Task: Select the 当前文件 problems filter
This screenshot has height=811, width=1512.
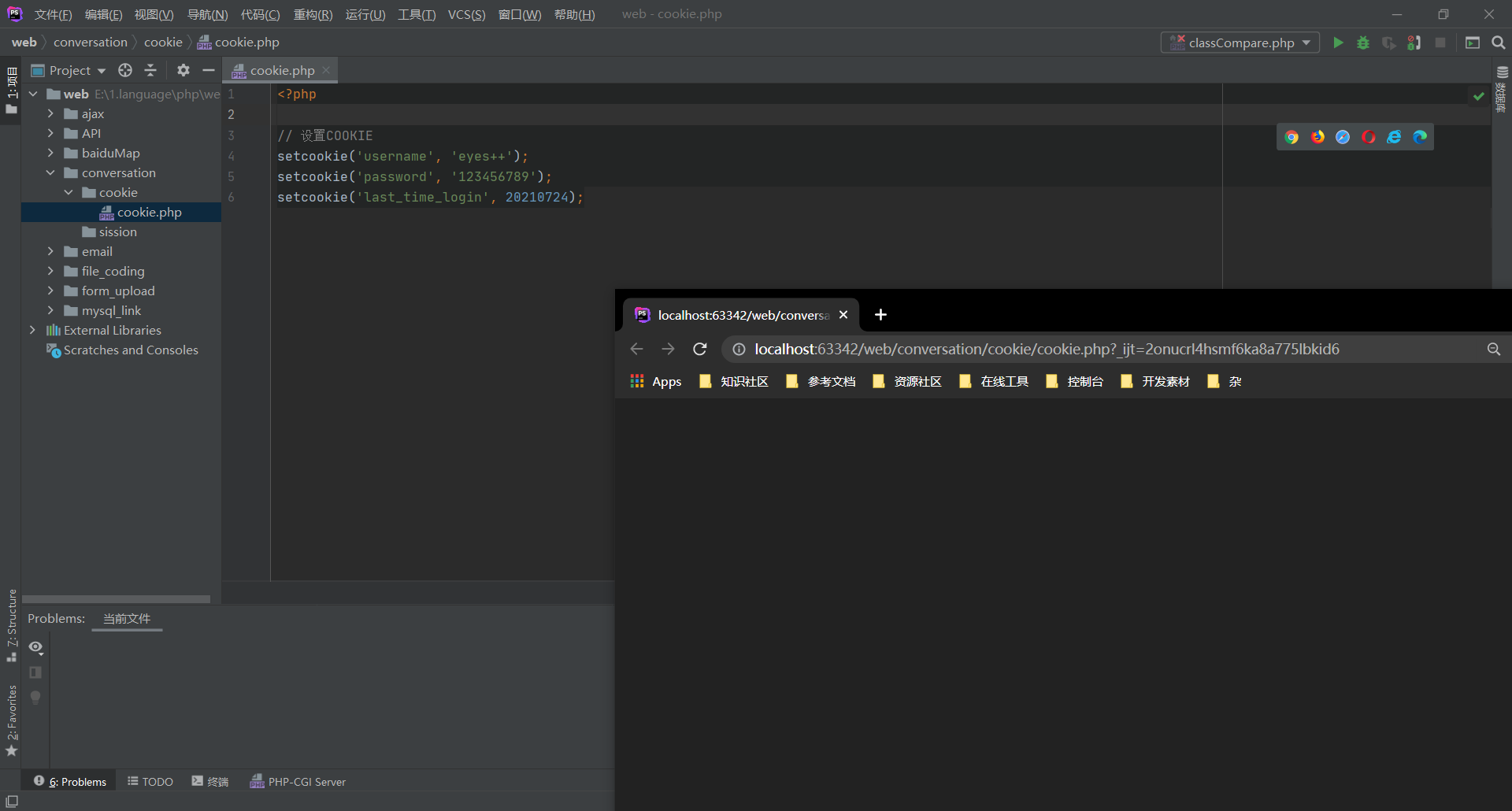Action: click(x=126, y=619)
